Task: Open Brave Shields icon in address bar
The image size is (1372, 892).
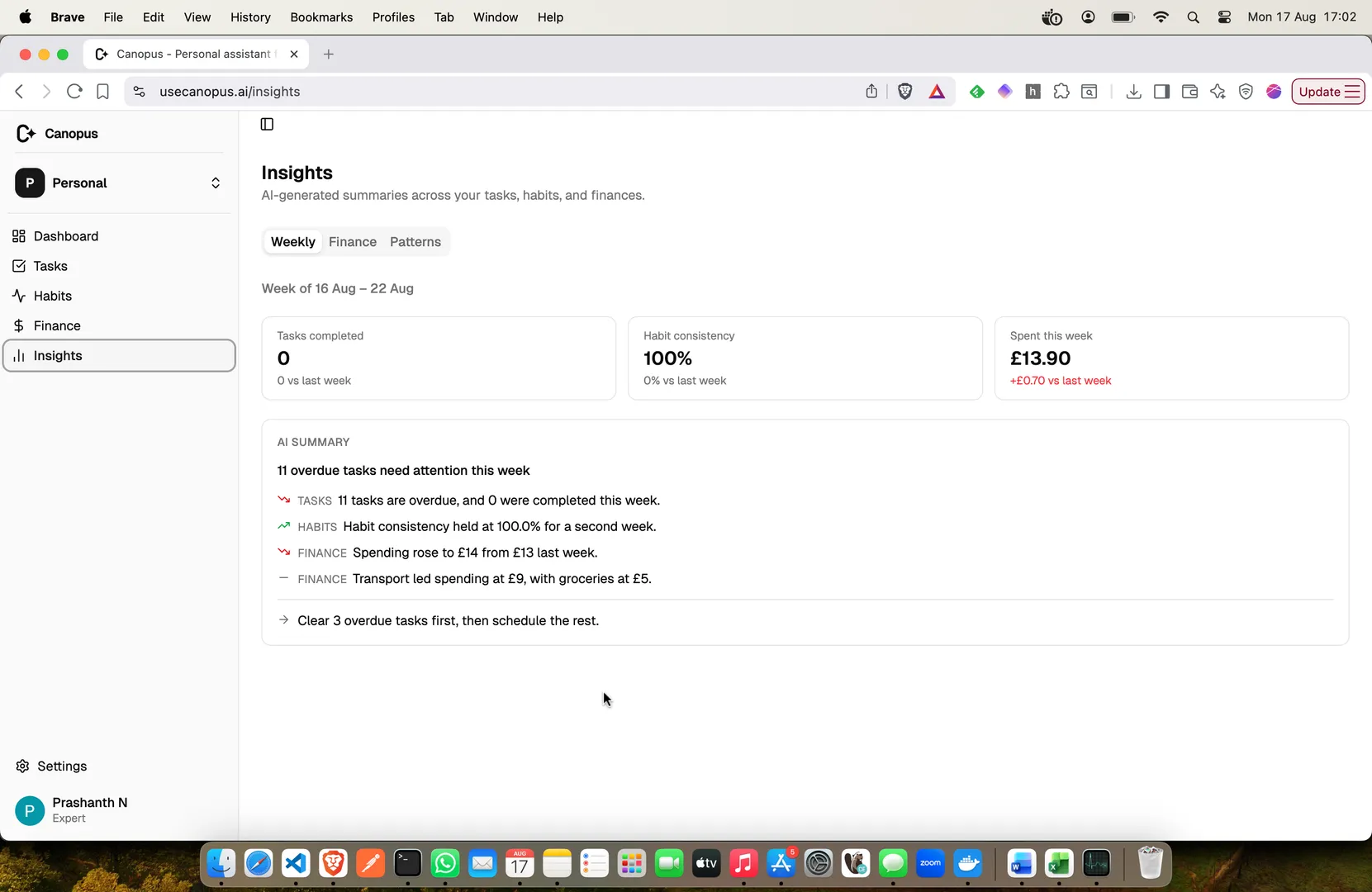Action: coord(905,92)
